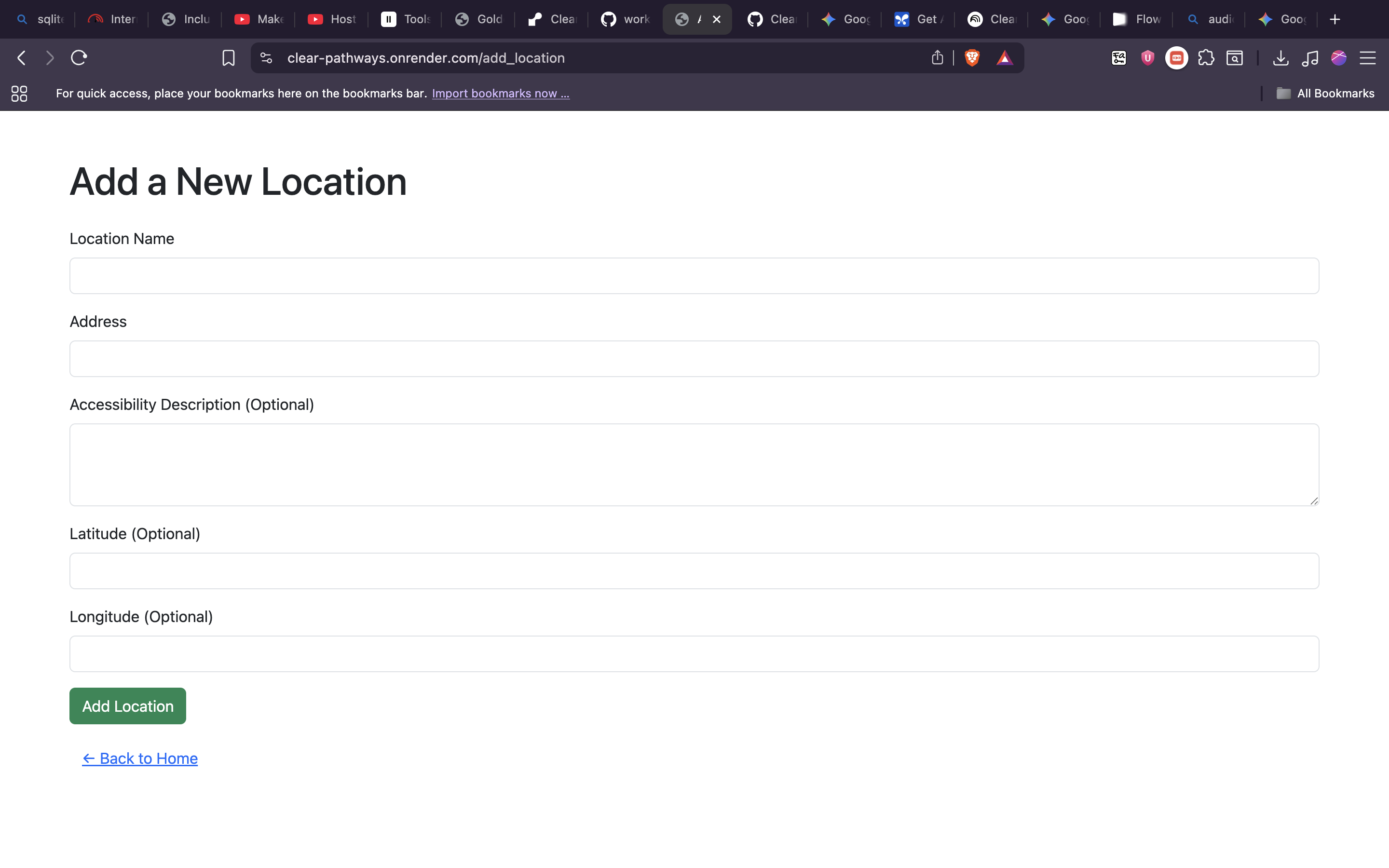
Task: Click the green Add Location button
Action: (127, 705)
